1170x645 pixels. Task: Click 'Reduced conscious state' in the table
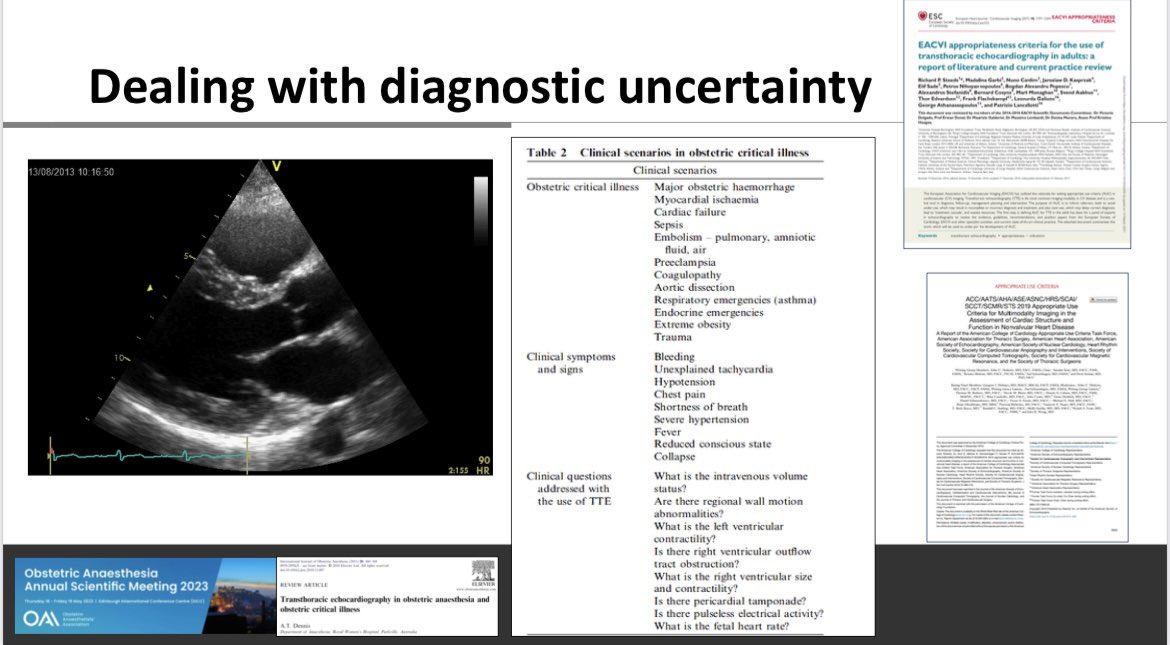click(713, 444)
